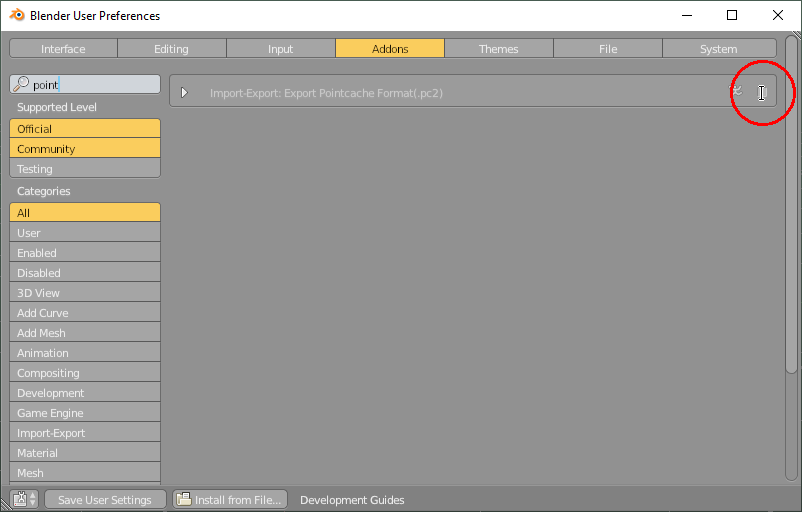Select the User category

coord(85,232)
